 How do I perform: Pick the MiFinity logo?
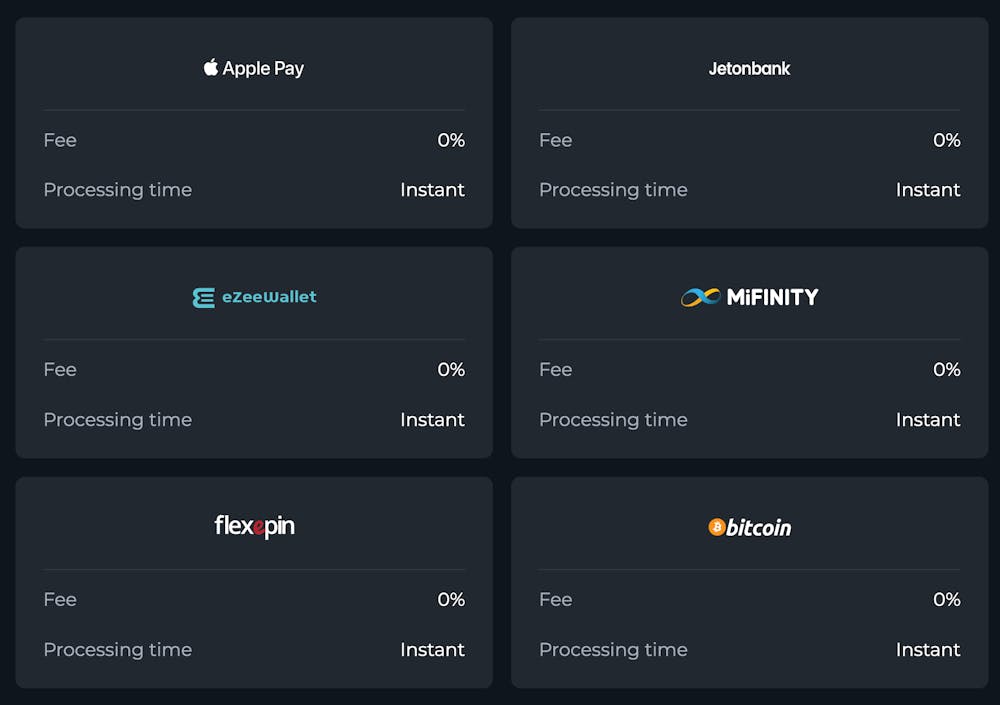749,297
